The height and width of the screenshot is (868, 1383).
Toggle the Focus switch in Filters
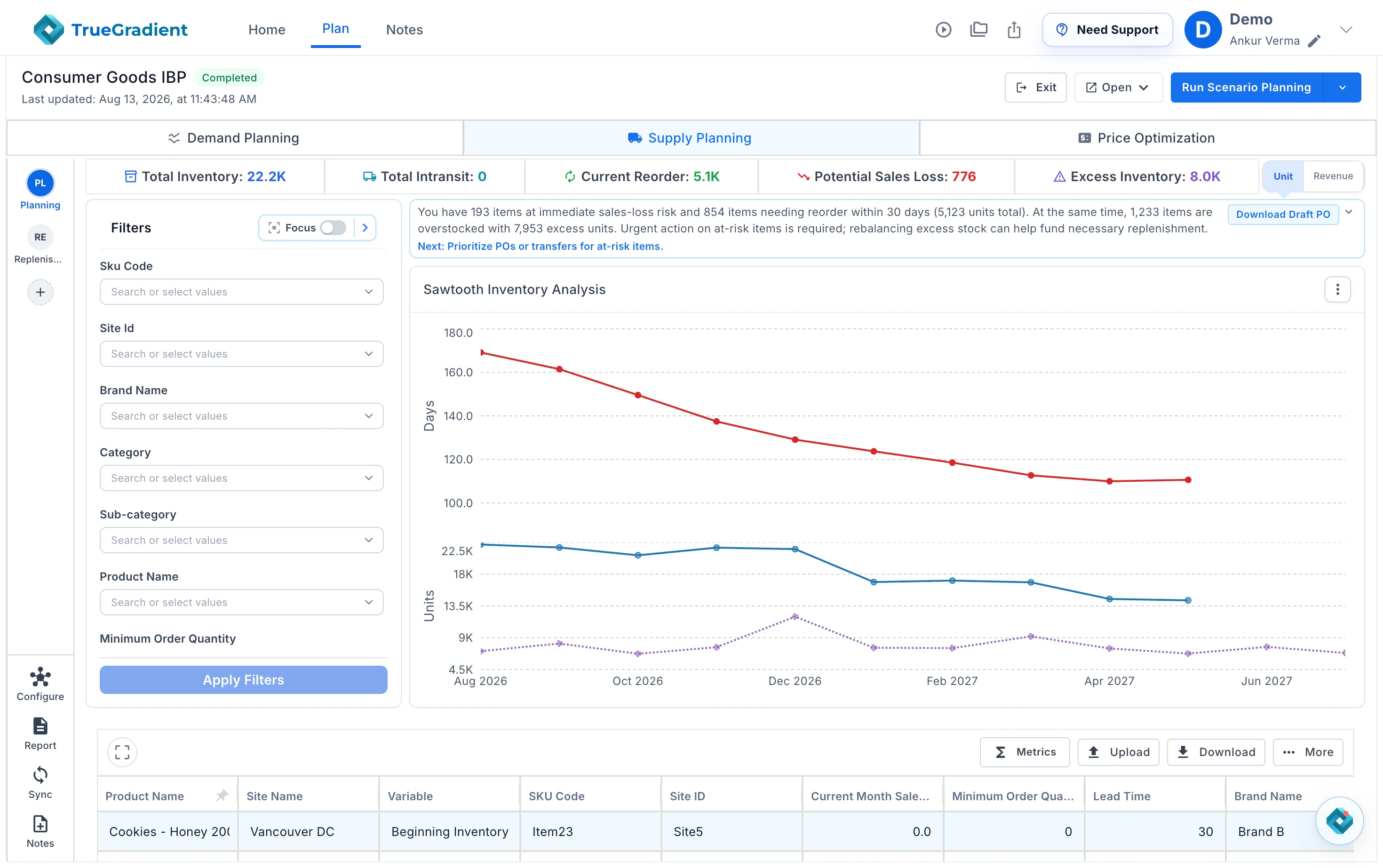tap(334, 228)
